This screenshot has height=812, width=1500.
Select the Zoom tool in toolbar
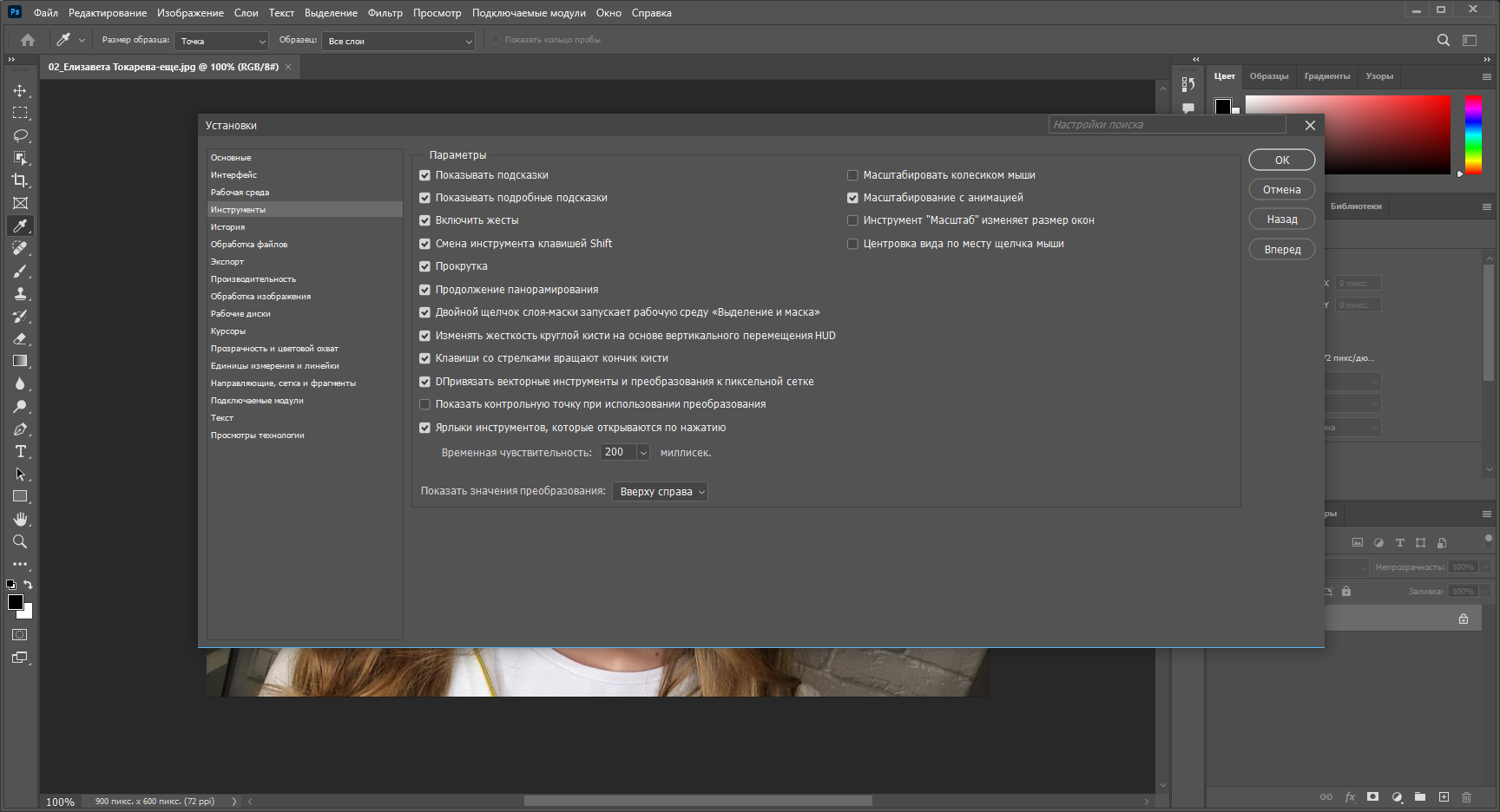click(x=20, y=541)
